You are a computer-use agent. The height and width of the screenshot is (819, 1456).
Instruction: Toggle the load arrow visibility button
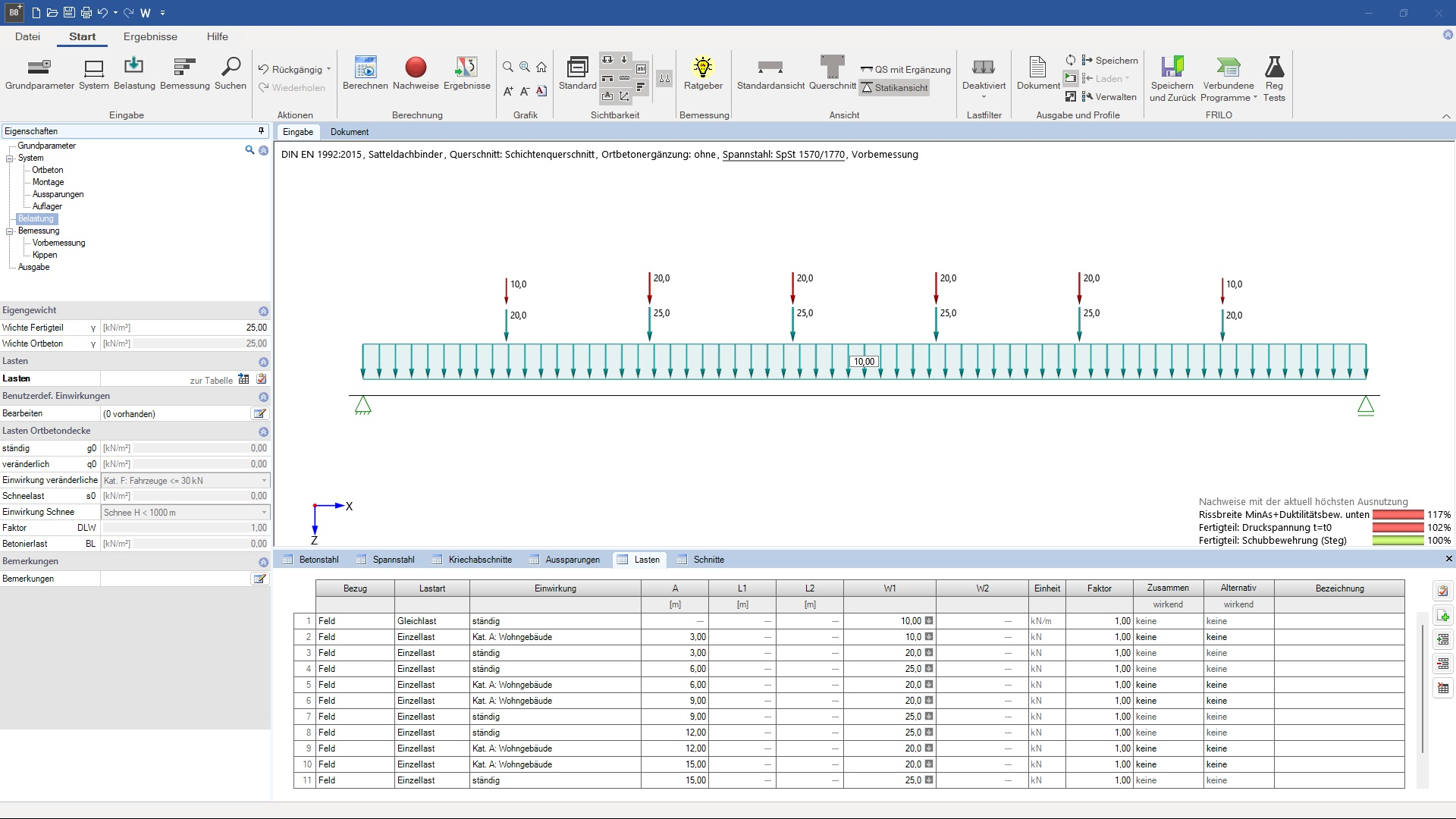[624, 60]
